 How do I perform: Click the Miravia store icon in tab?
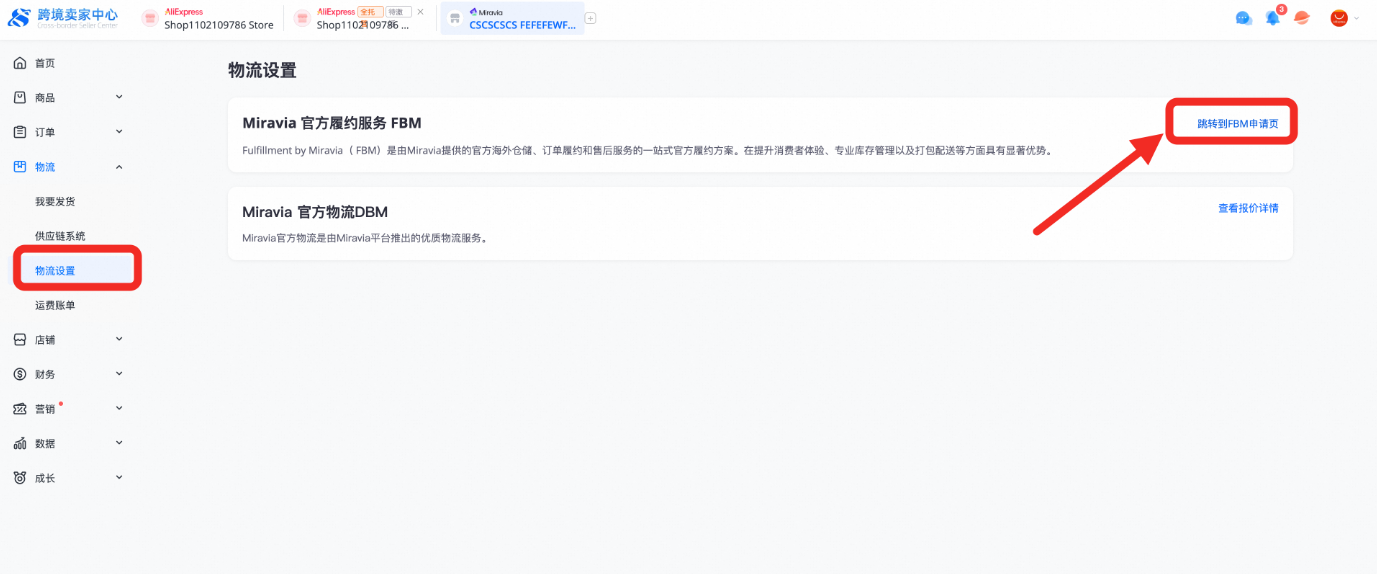(x=455, y=18)
